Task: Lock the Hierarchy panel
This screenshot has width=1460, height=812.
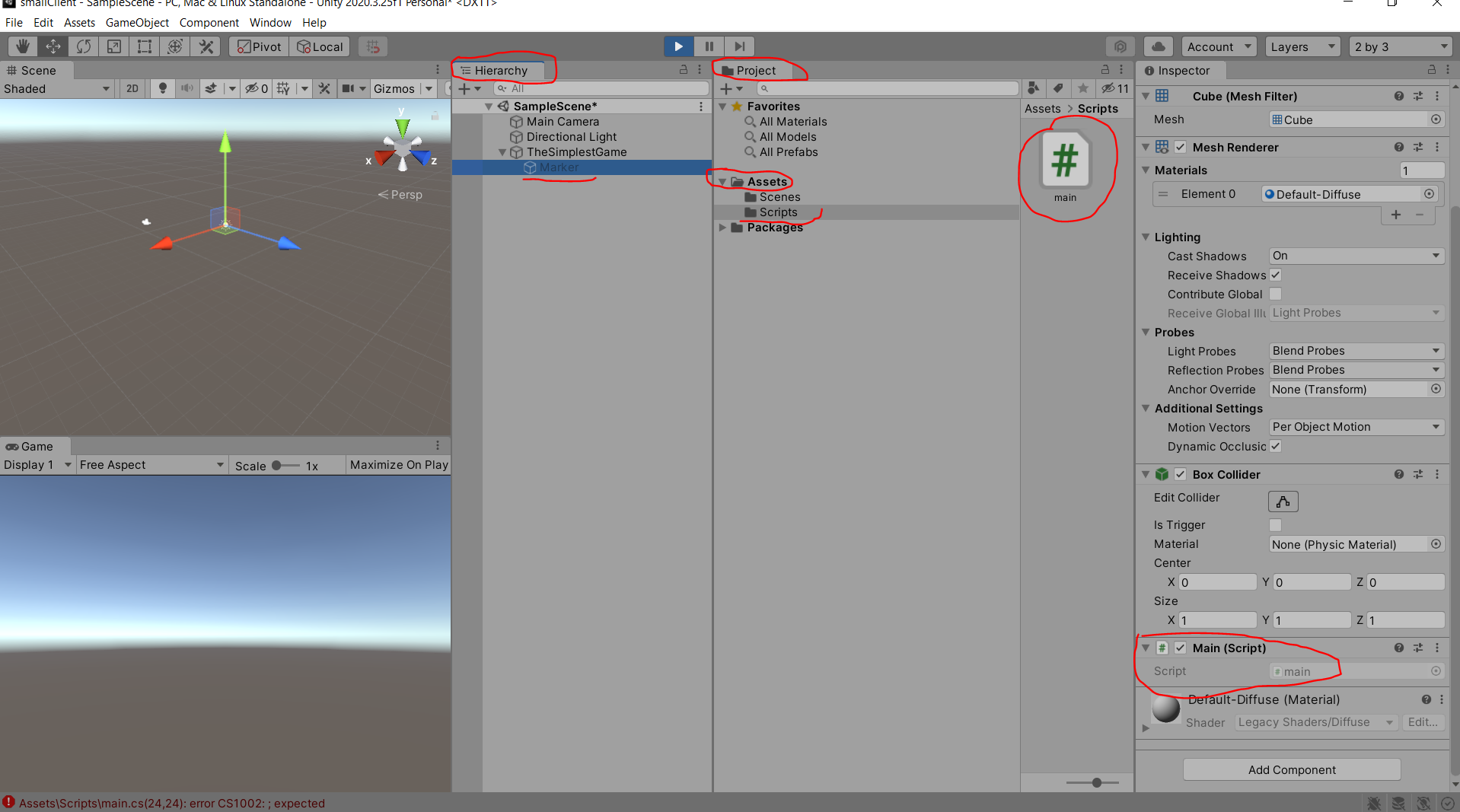Action: [x=684, y=70]
